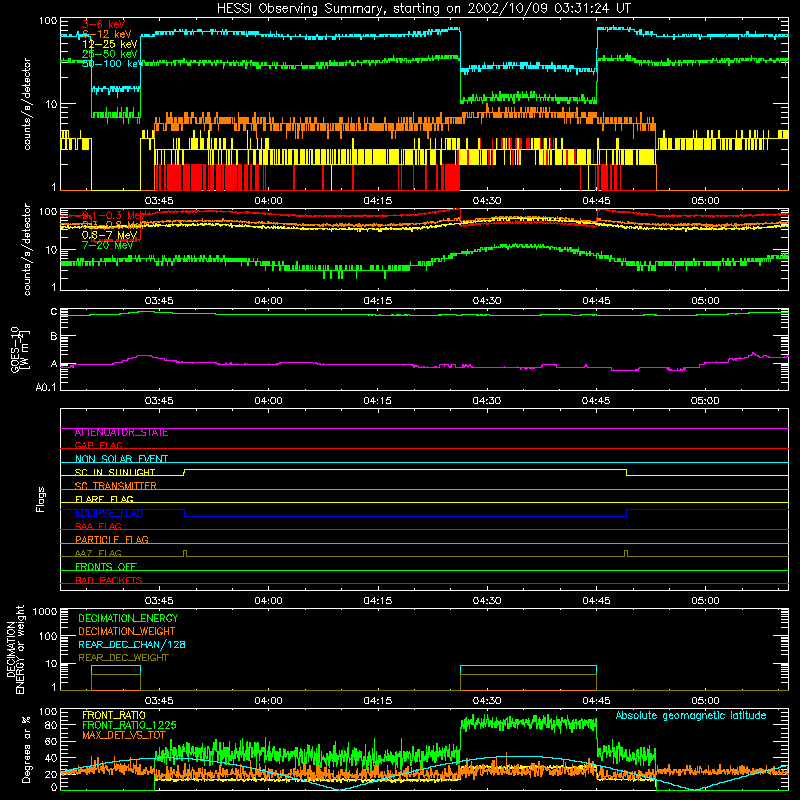Click the "A0.1" tick label on GOES axis
This screenshot has height=800, width=800.
(46, 387)
